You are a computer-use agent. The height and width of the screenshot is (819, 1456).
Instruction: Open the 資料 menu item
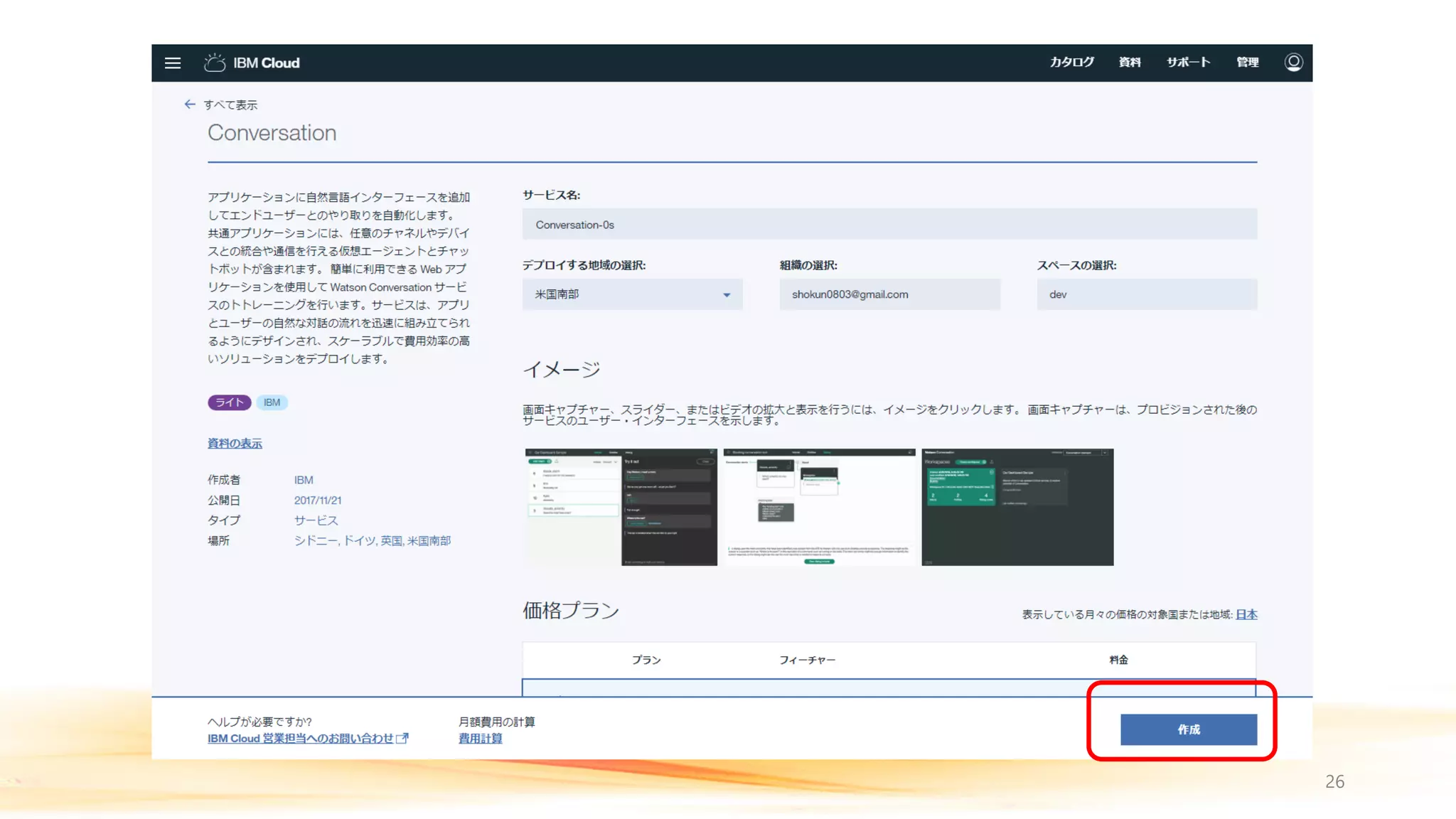point(1129,63)
